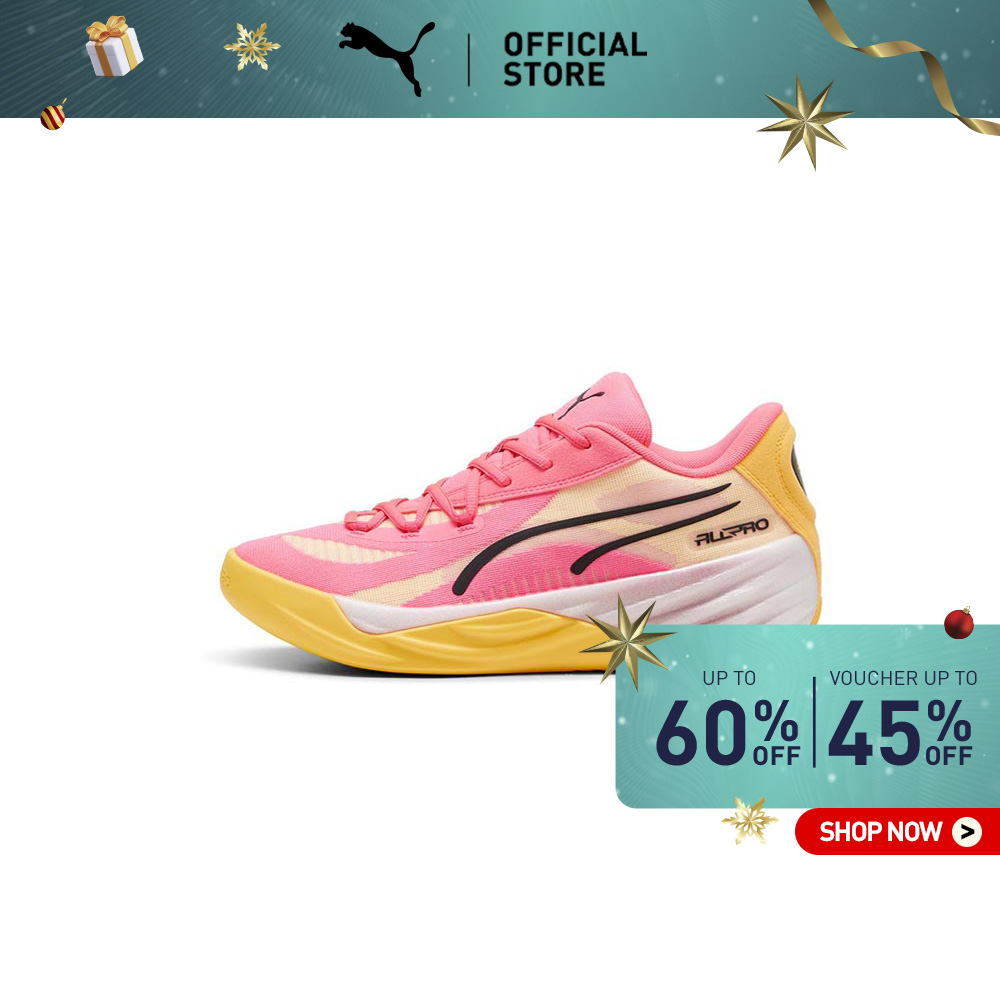Click the small Puma logo on the tongue
Screen dimensions: 1000x1000
(x=581, y=402)
